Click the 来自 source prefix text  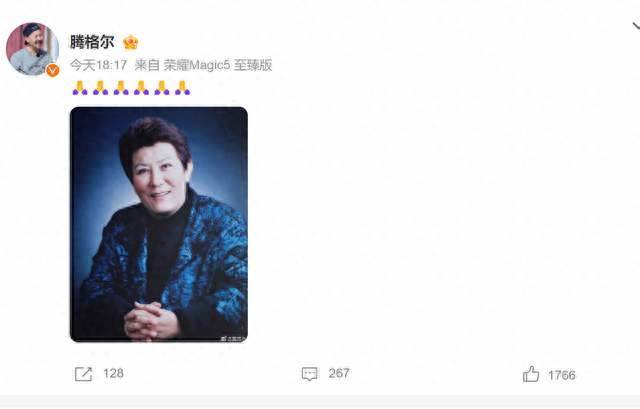click(x=147, y=65)
